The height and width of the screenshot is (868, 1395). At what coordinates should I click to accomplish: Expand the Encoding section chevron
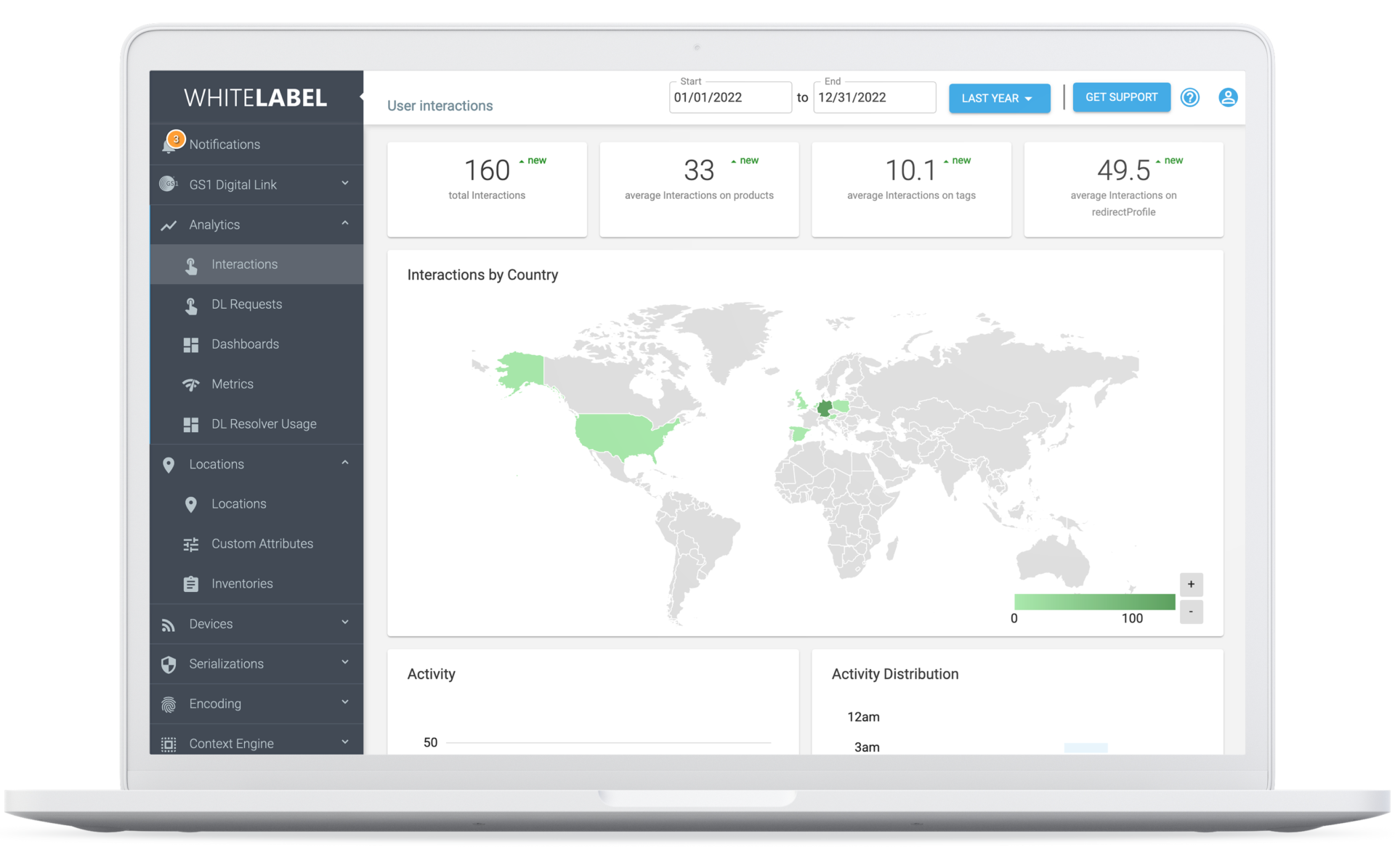(x=345, y=702)
